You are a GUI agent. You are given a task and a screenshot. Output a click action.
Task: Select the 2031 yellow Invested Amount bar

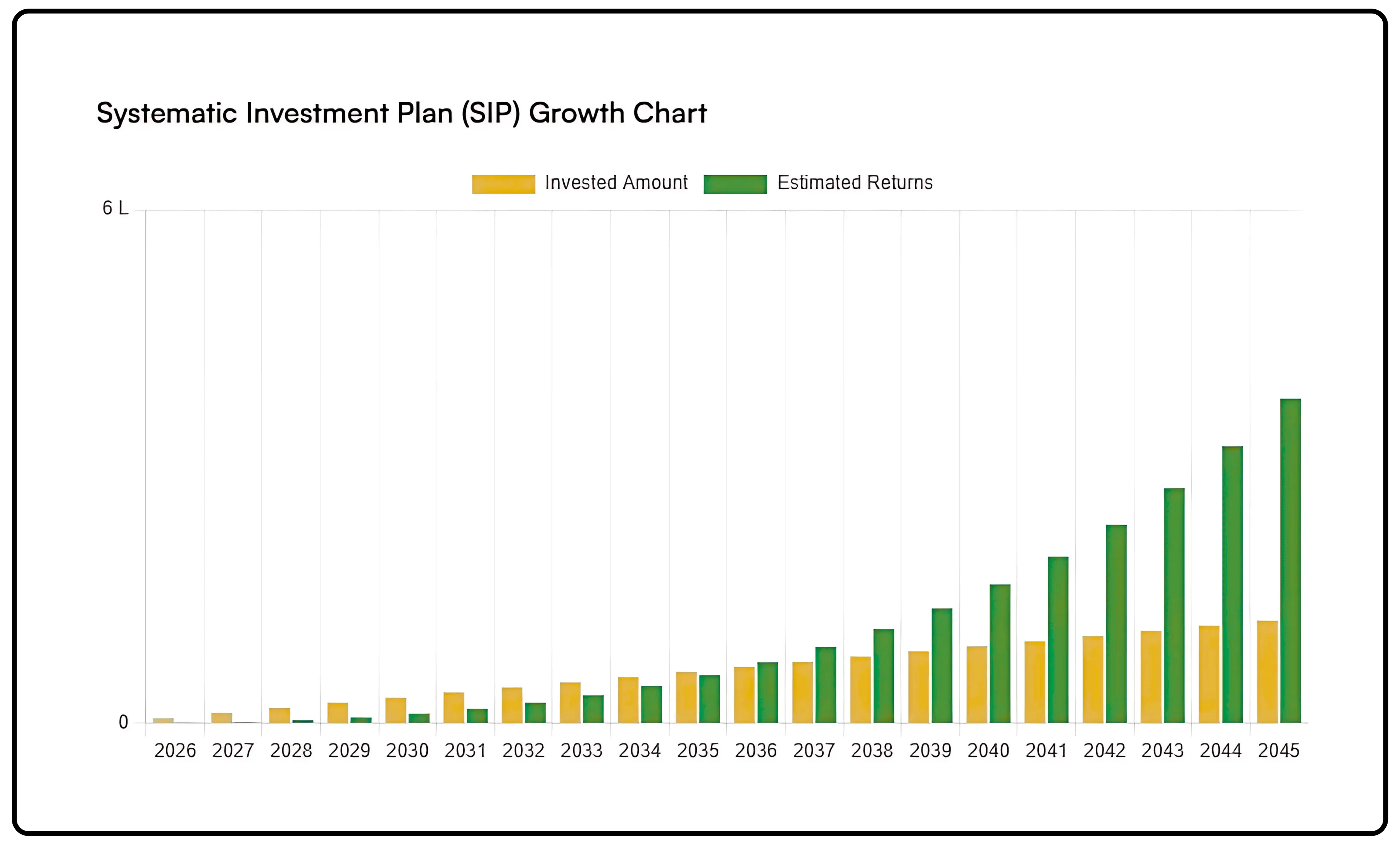(454, 707)
